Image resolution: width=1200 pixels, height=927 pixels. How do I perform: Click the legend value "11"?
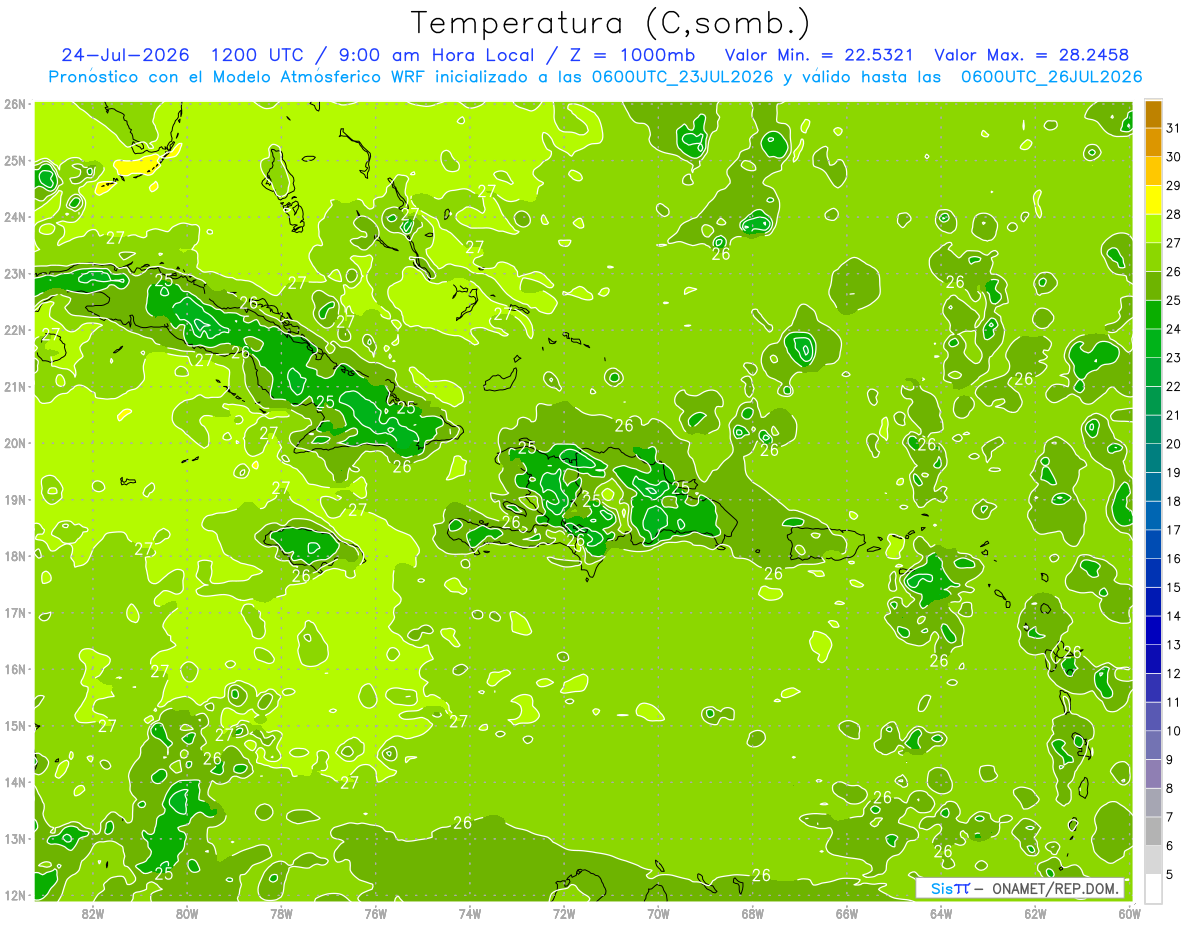1173,702
